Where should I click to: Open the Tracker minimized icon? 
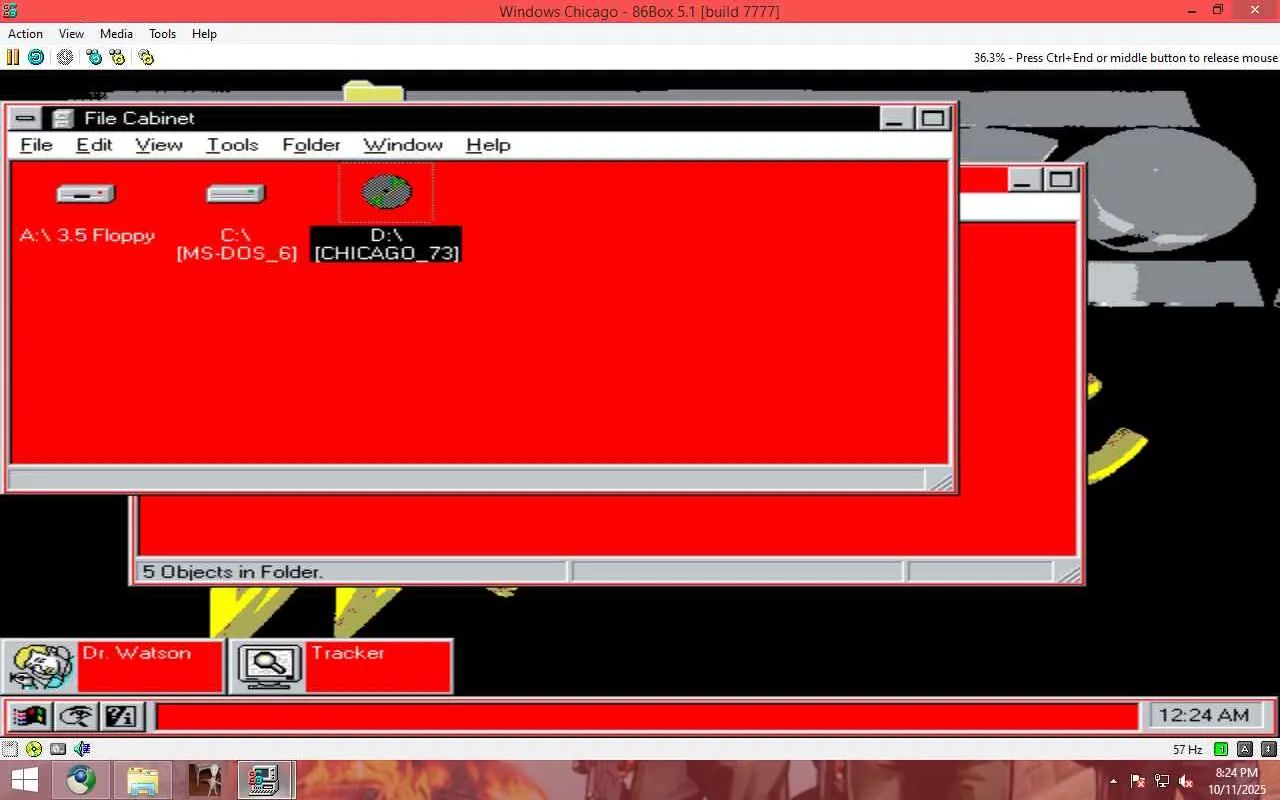click(x=268, y=667)
